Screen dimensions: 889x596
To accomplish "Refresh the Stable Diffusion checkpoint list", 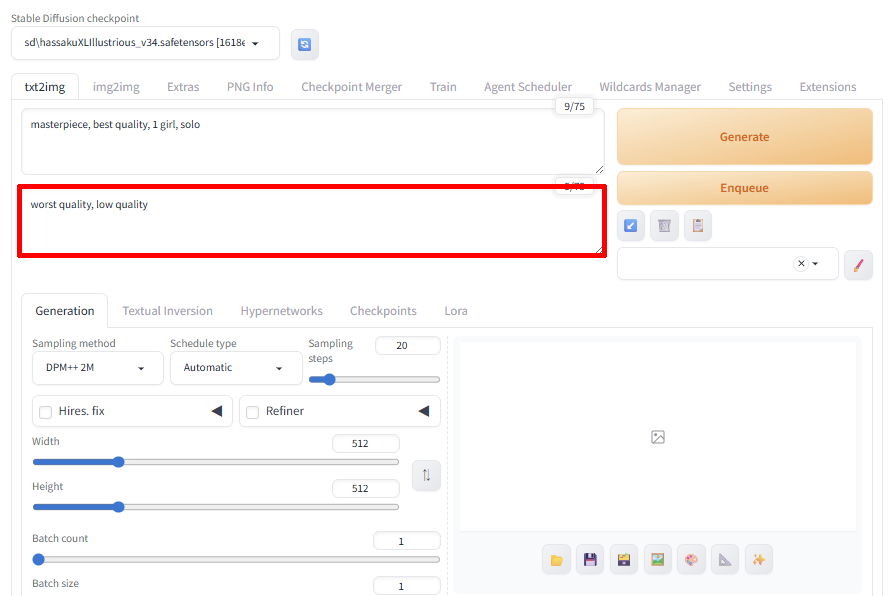I will pos(304,44).
